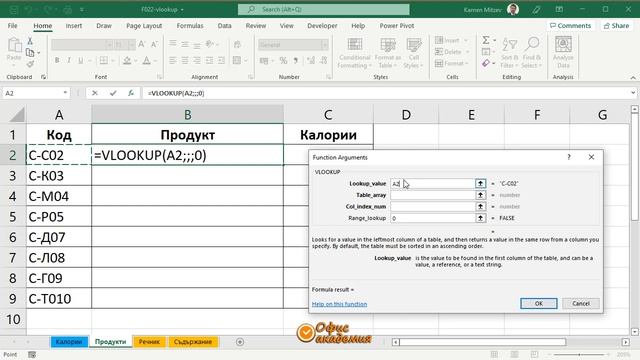The image size is (640, 360).
Task: Add a new sheet with plus icon
Action: pyautogui.click(x=240, y=342)
